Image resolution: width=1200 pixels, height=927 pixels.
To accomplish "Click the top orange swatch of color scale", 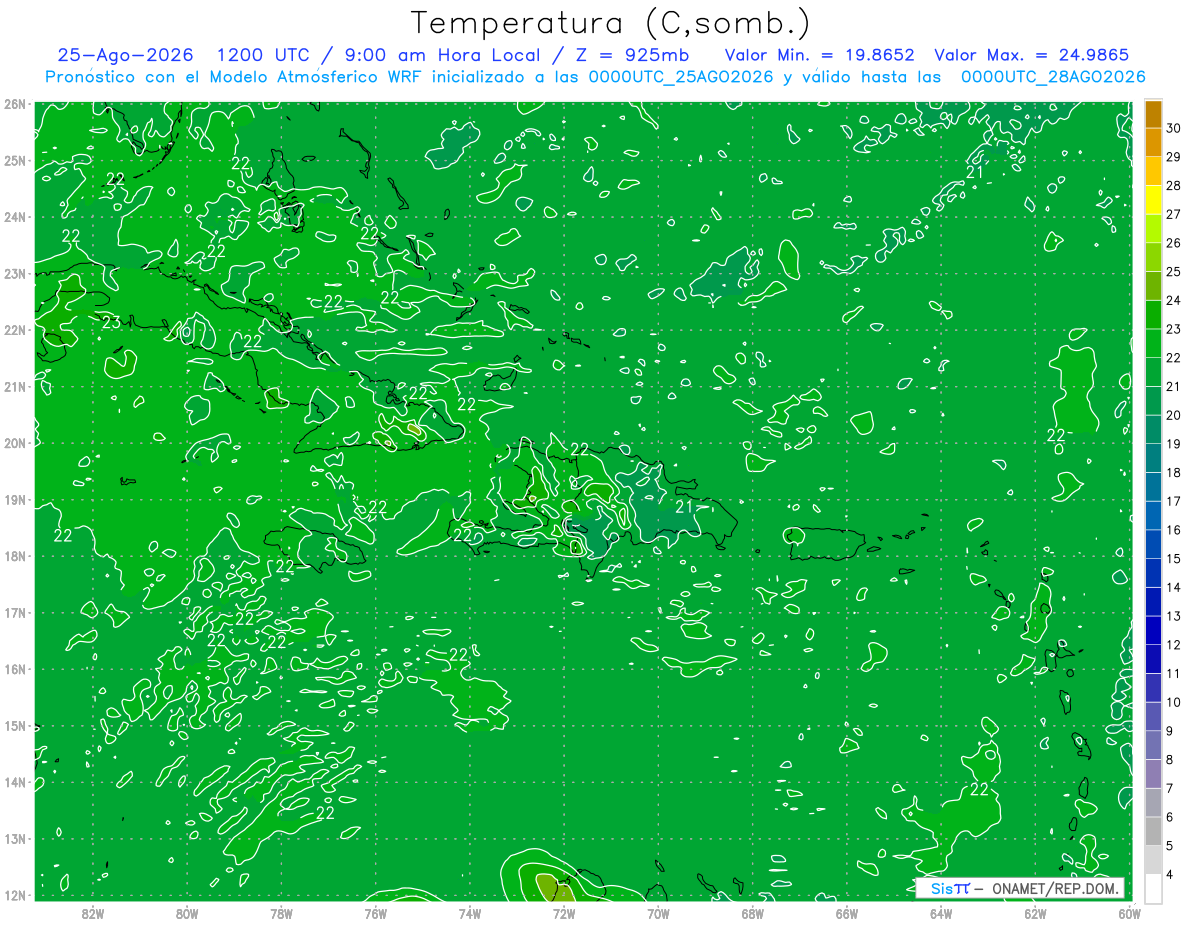I will coord(1153,114).
